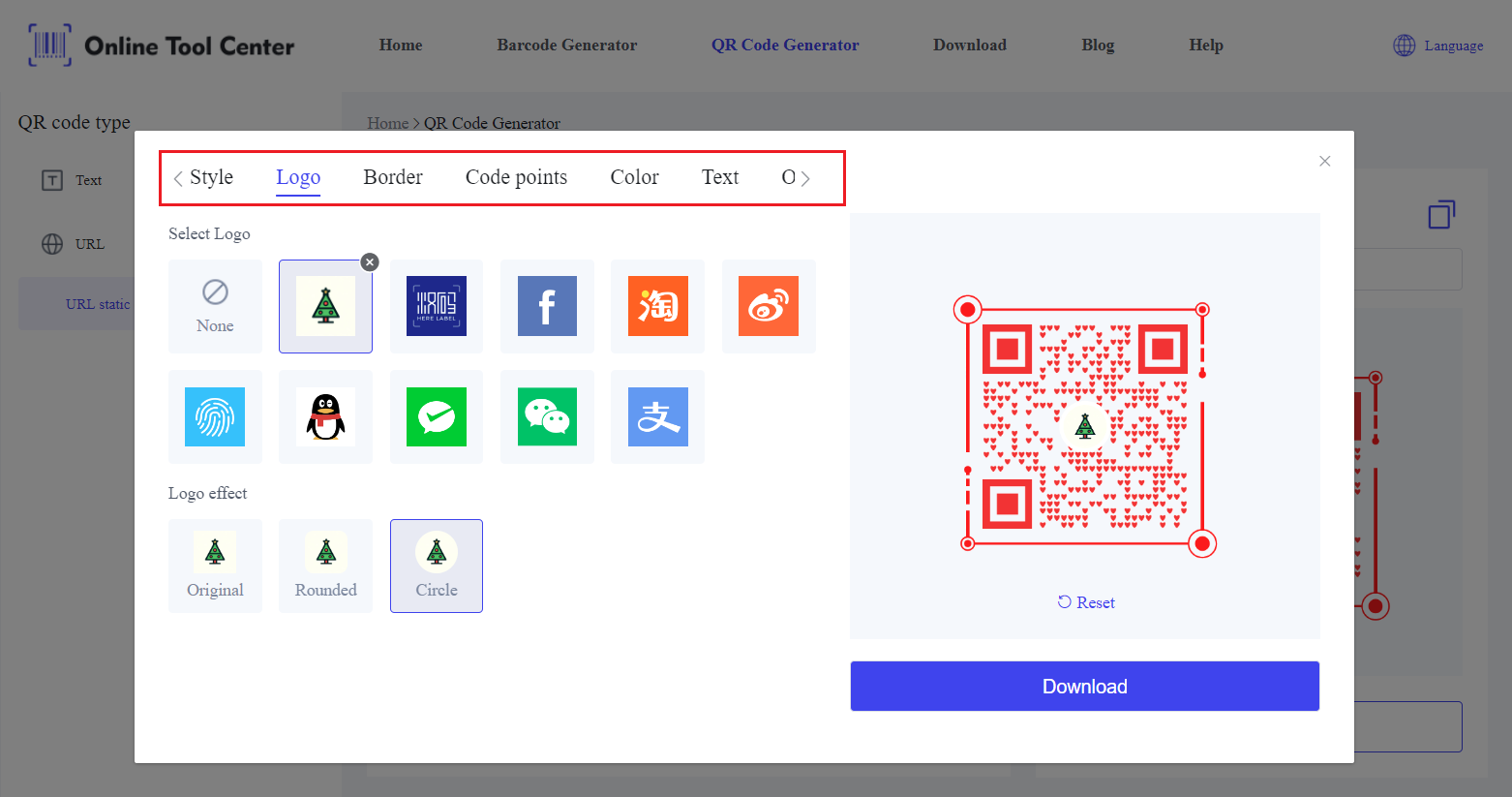Open the Help nav link
1512x797 pixels.
click(x=1206, y=45)
